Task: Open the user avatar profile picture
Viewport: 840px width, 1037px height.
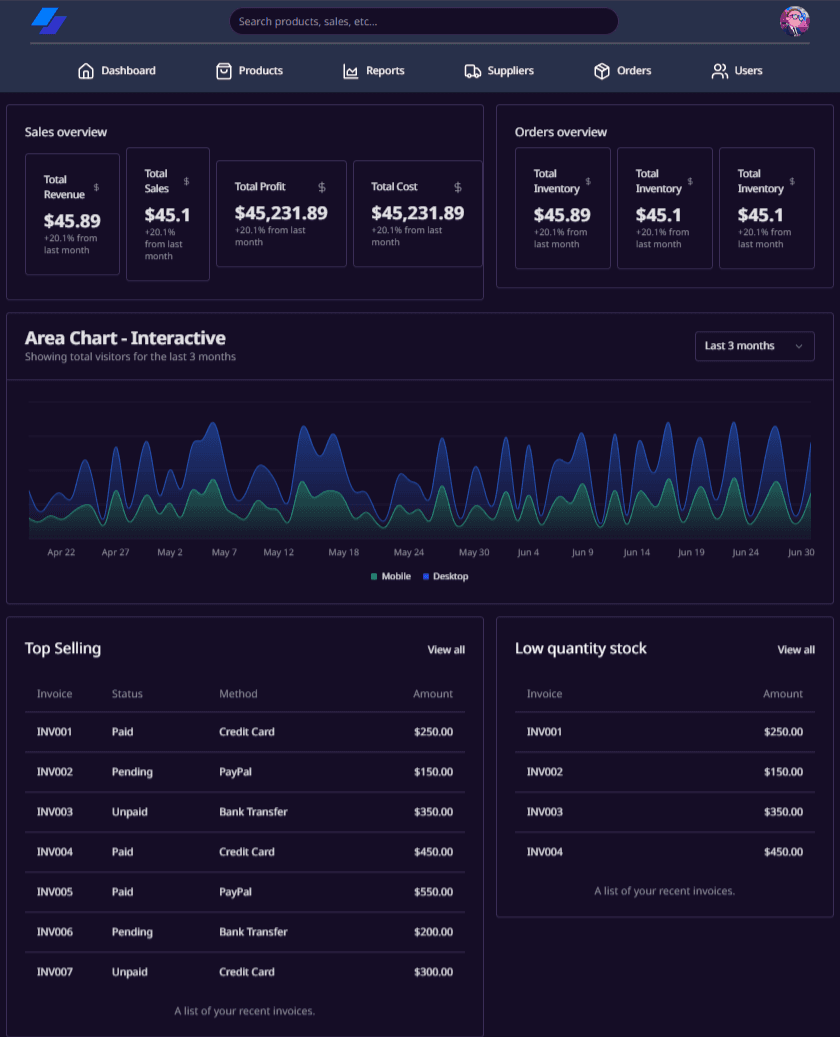Action: tap(794, 21)
